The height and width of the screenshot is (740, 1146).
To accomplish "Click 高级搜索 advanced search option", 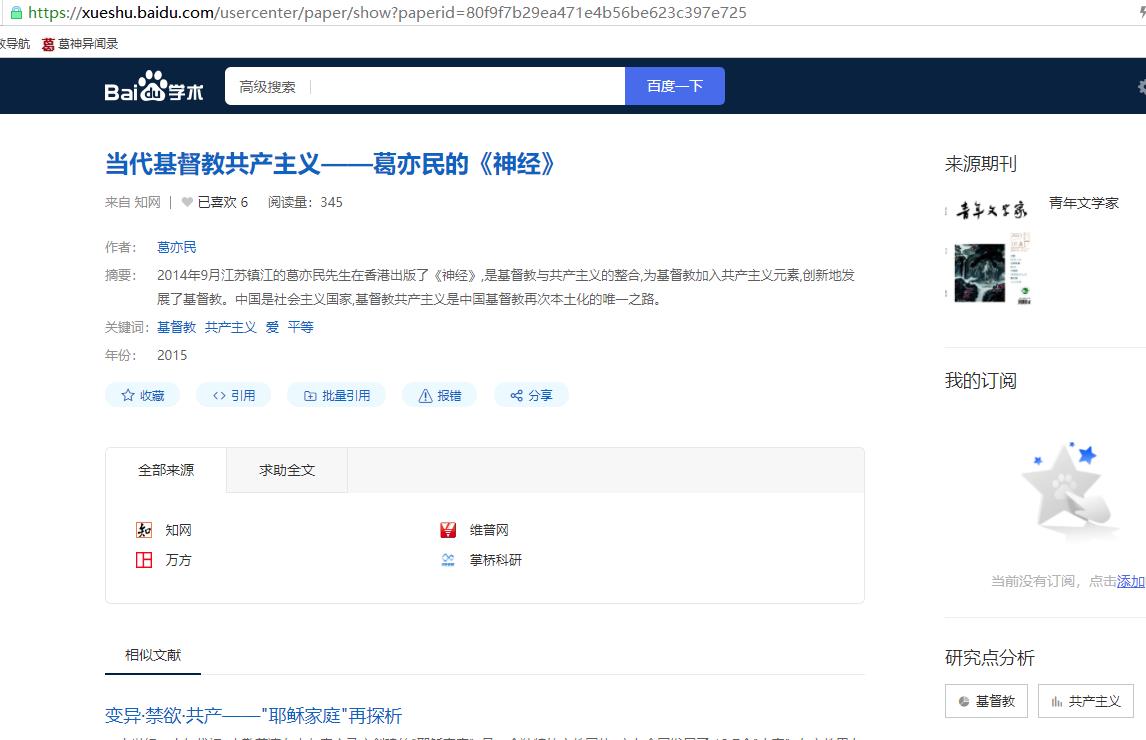I will [x=267, y=87].
